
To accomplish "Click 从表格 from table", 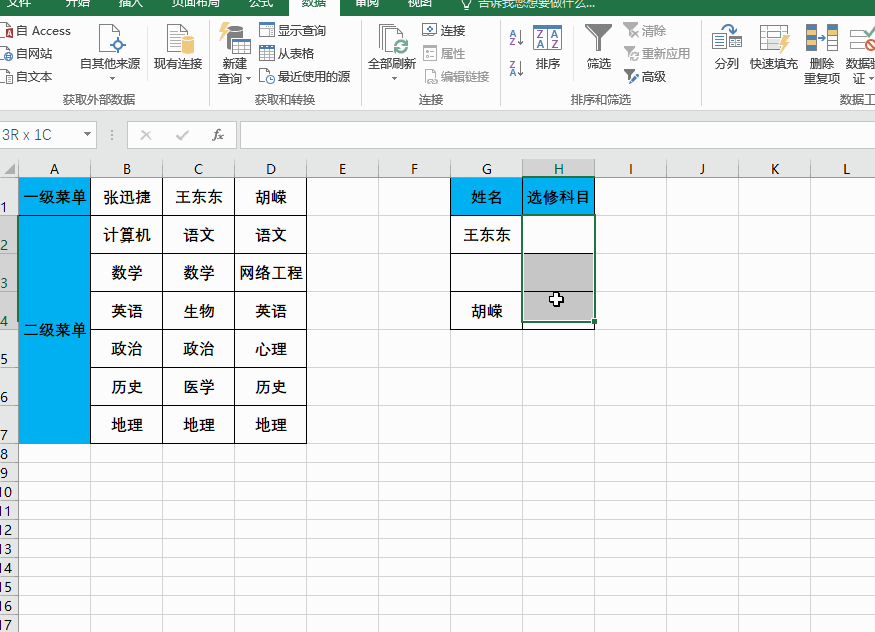I will point(287,54).
